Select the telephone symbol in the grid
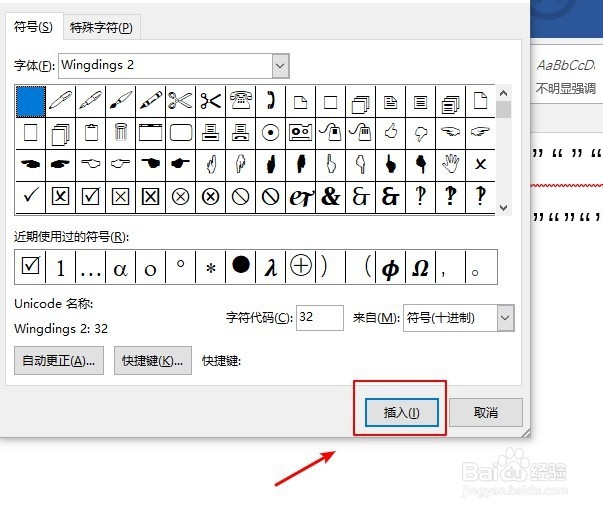This screenshot has width=603, height=512. (x=241, y=102)
